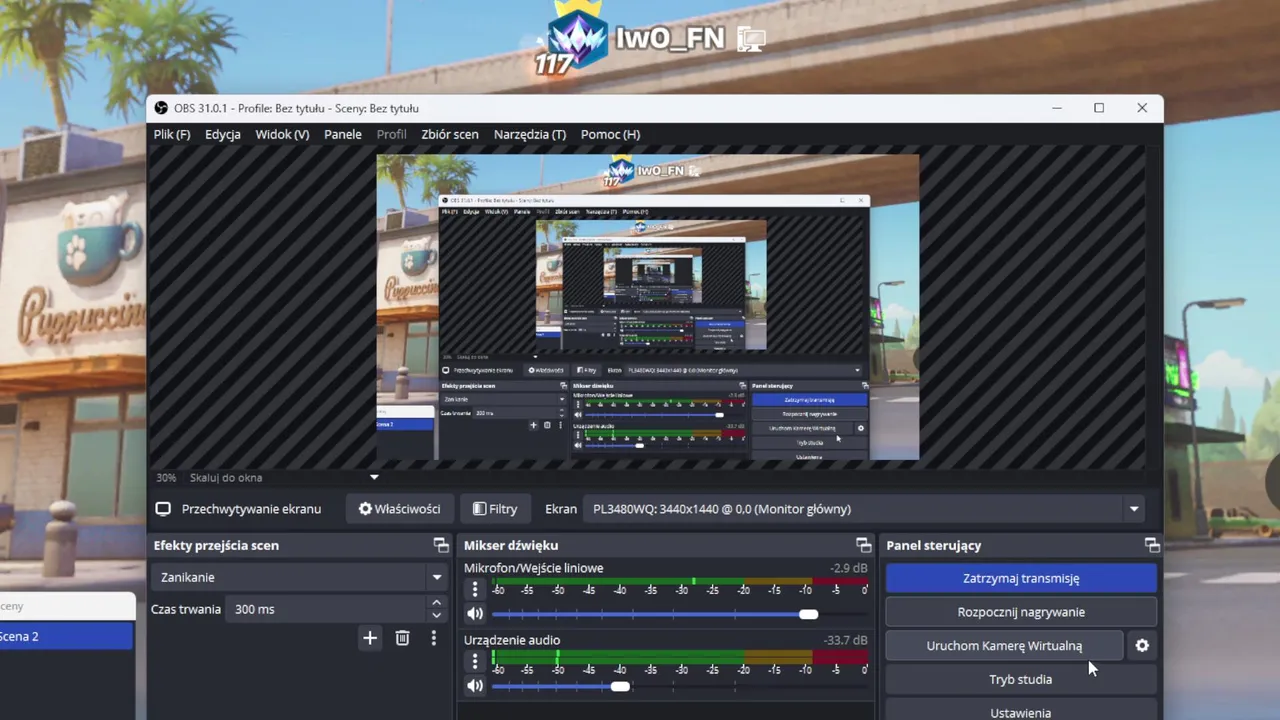Toggle Tryb studia mode
This screenshot has width=1280, height=720.
click(x=1021, y=679)
